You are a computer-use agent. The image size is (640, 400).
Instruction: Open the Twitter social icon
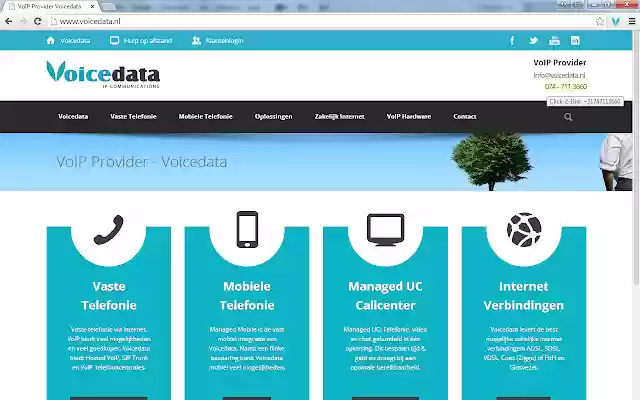(533, 40)
